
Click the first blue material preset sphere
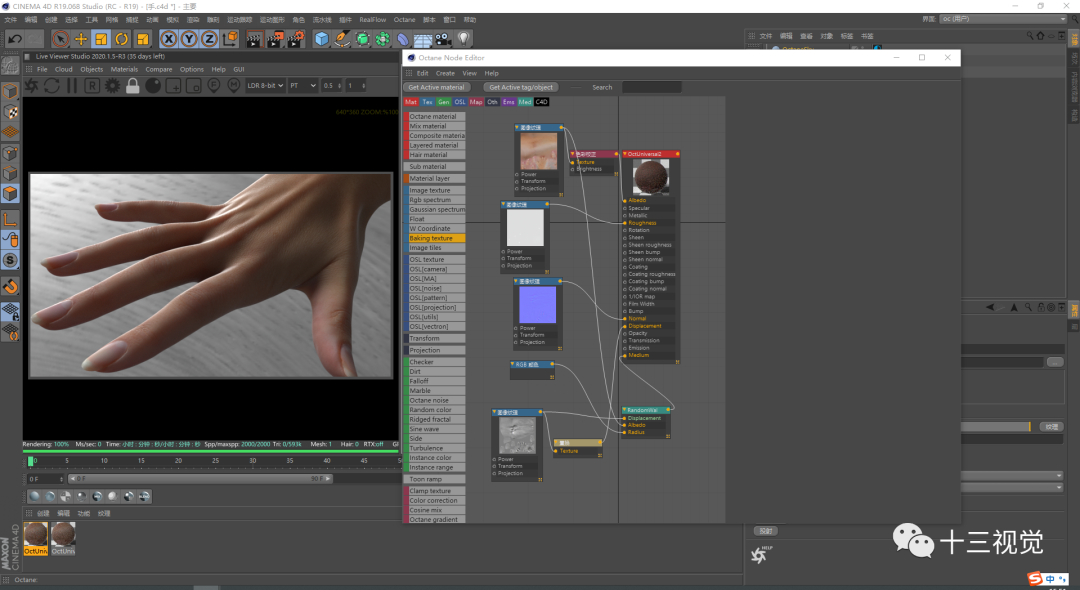pyautogui.click(x=35, y=496)
